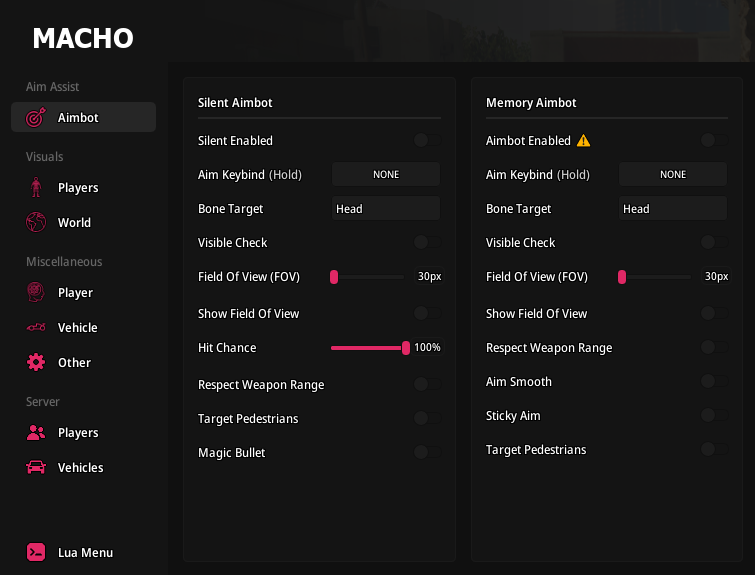Viewport: 755px width, 575px height.
Task: Toggle the Sticky Aim switch
Action: pos(714,416)
